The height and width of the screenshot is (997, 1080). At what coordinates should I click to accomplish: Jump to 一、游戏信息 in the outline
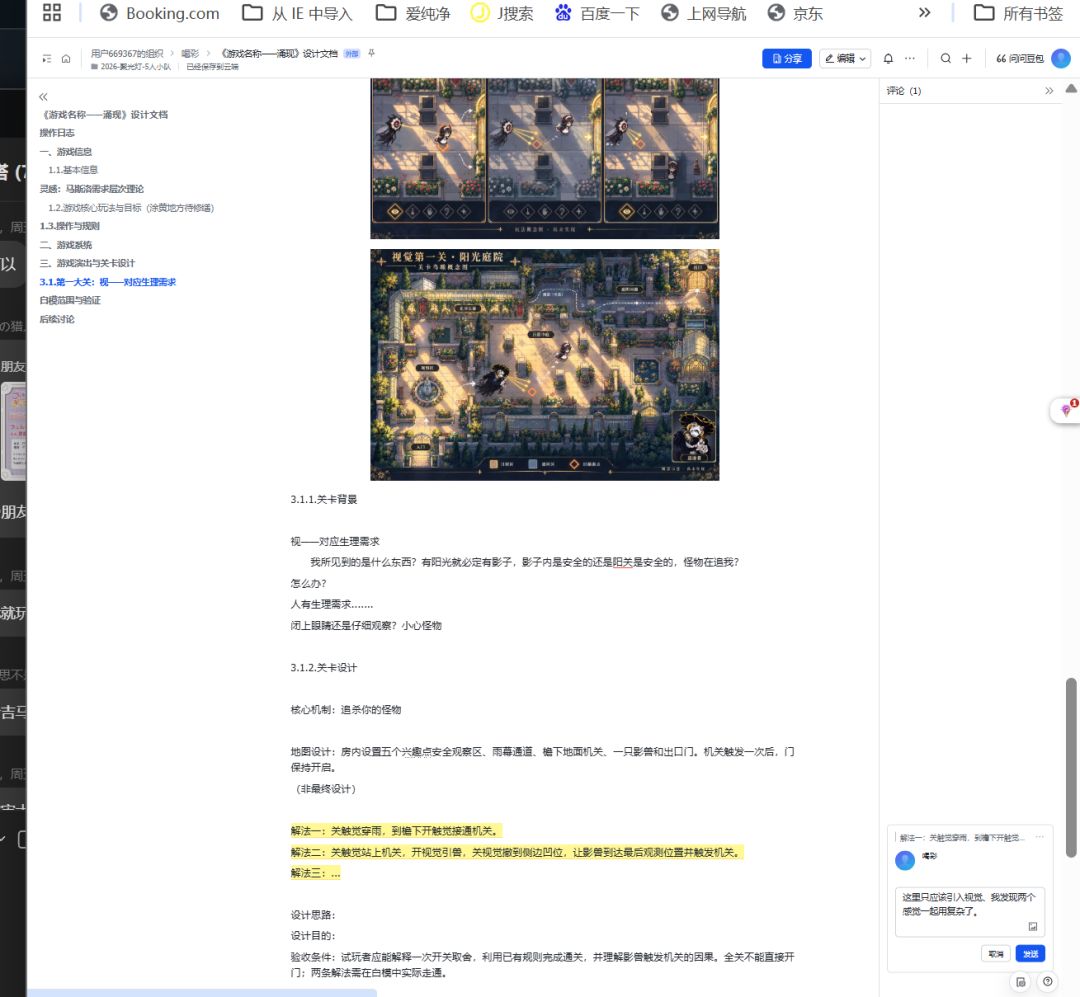pyautogui.click(x=65, y=152)
